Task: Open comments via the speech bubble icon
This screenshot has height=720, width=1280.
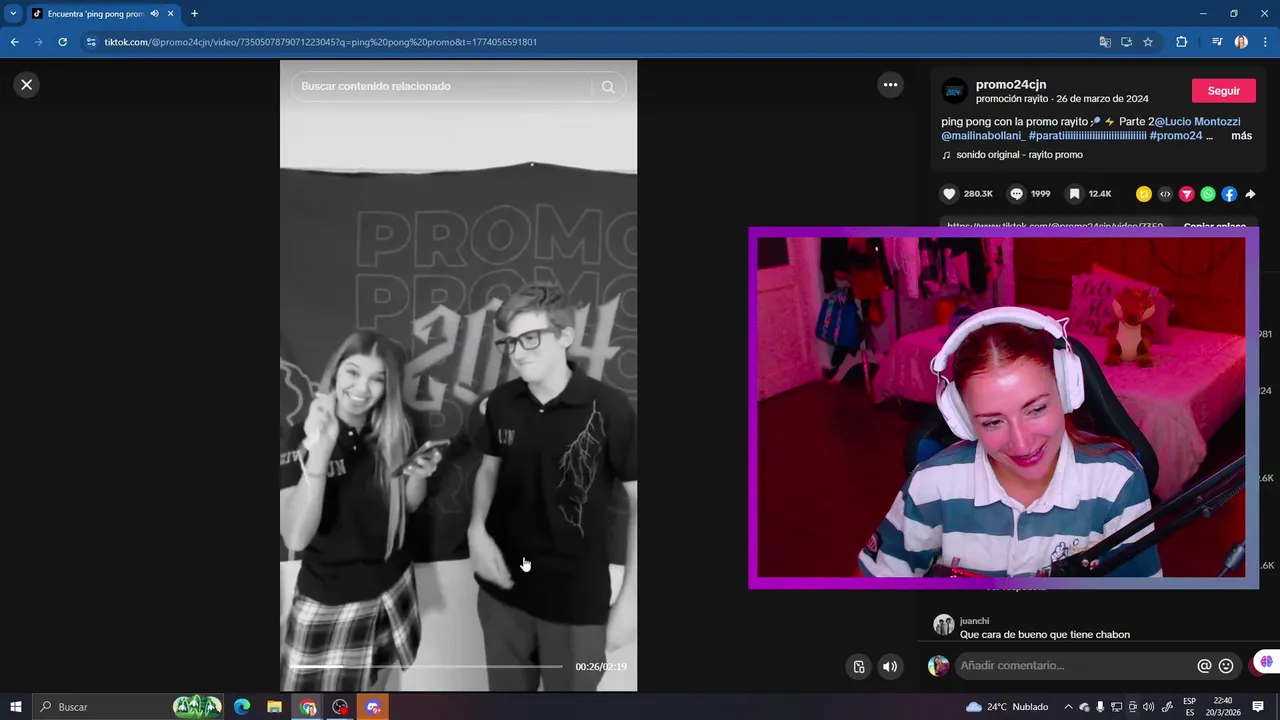Action: (1016, 194)
